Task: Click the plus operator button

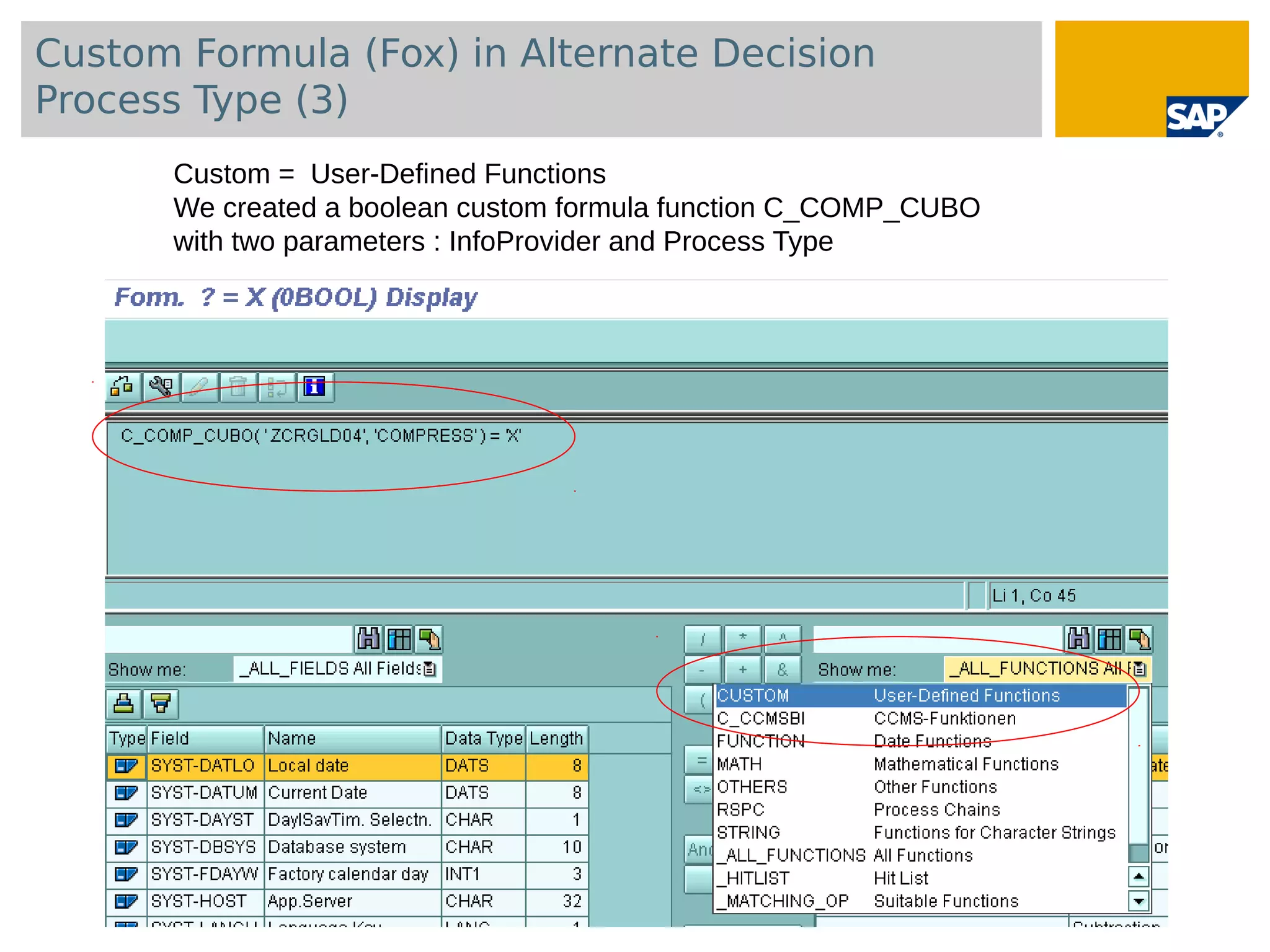Action: pos(743,670)
